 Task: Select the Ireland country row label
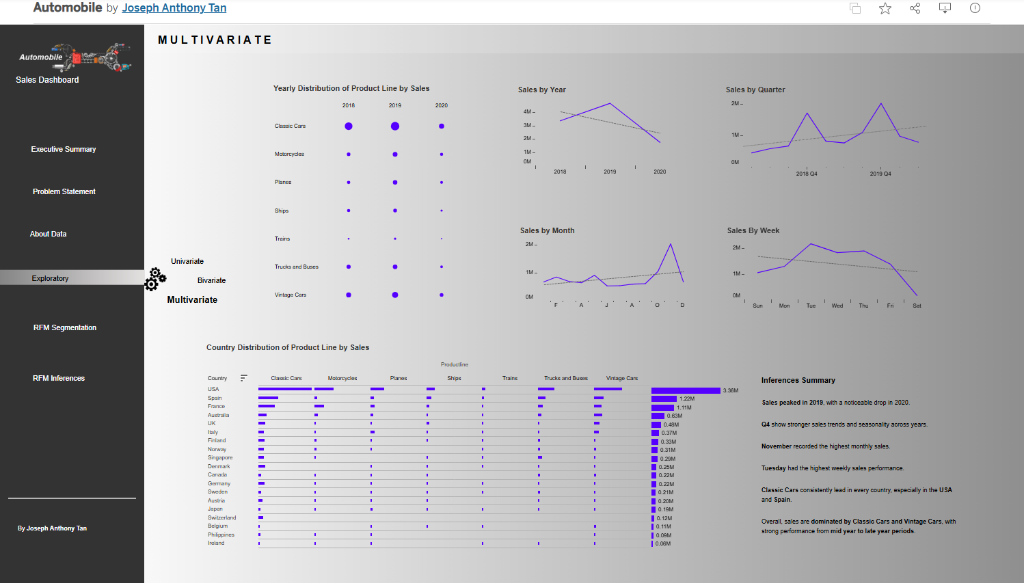[x=216, y=543]
